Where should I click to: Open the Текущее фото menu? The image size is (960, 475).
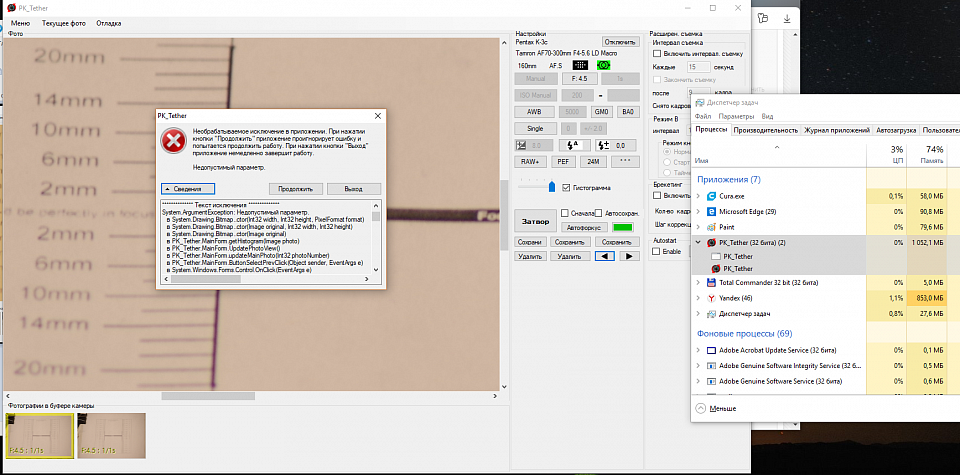pos(64,23)
